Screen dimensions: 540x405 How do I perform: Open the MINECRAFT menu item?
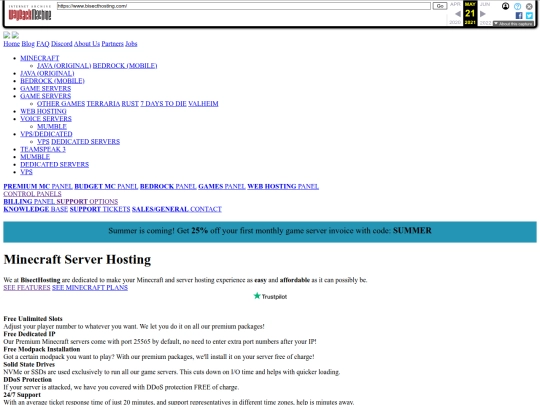(40, 58)
